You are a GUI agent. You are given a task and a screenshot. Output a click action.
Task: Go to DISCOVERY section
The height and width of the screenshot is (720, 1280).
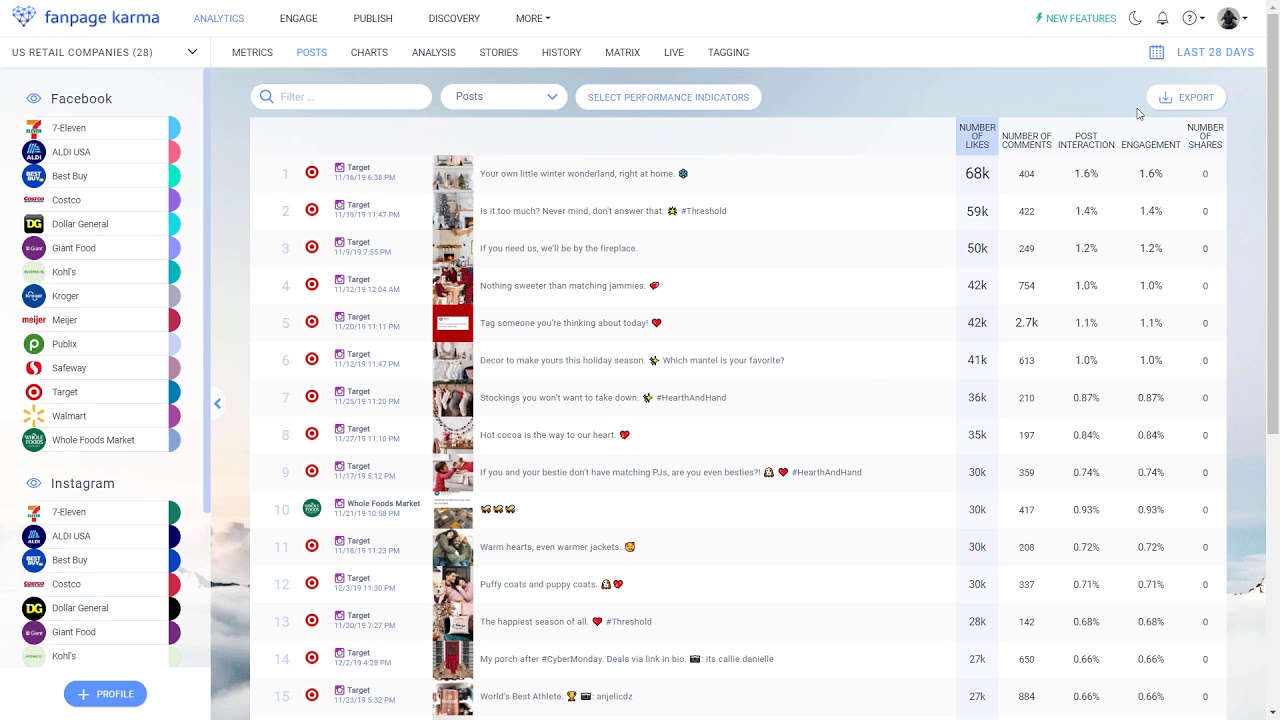[454, 18]
